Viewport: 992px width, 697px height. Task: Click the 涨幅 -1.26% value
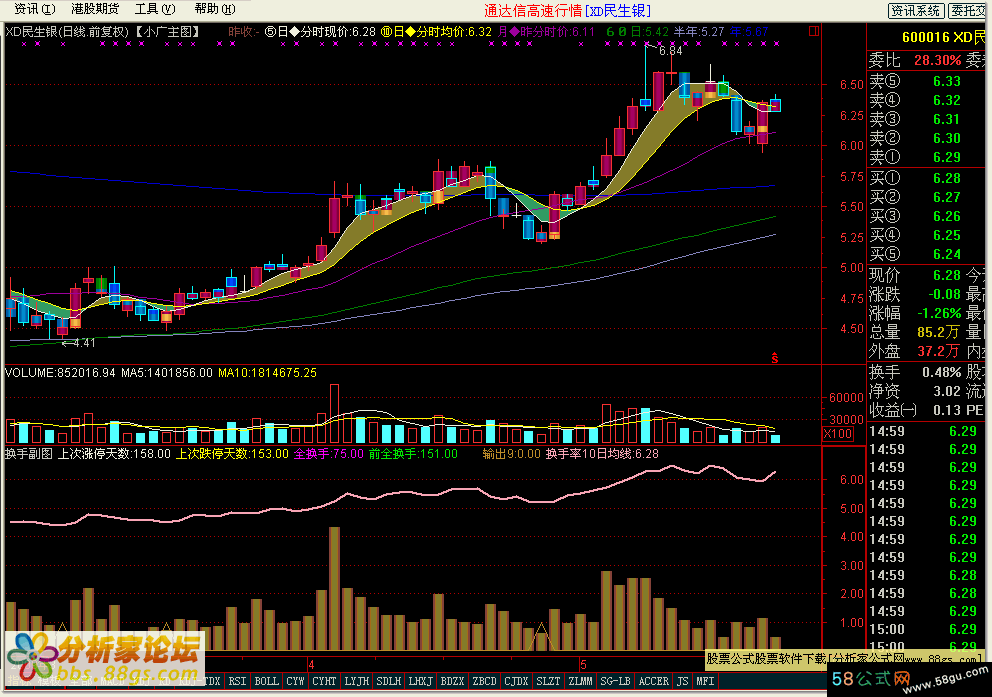click(x=939, y=313)
